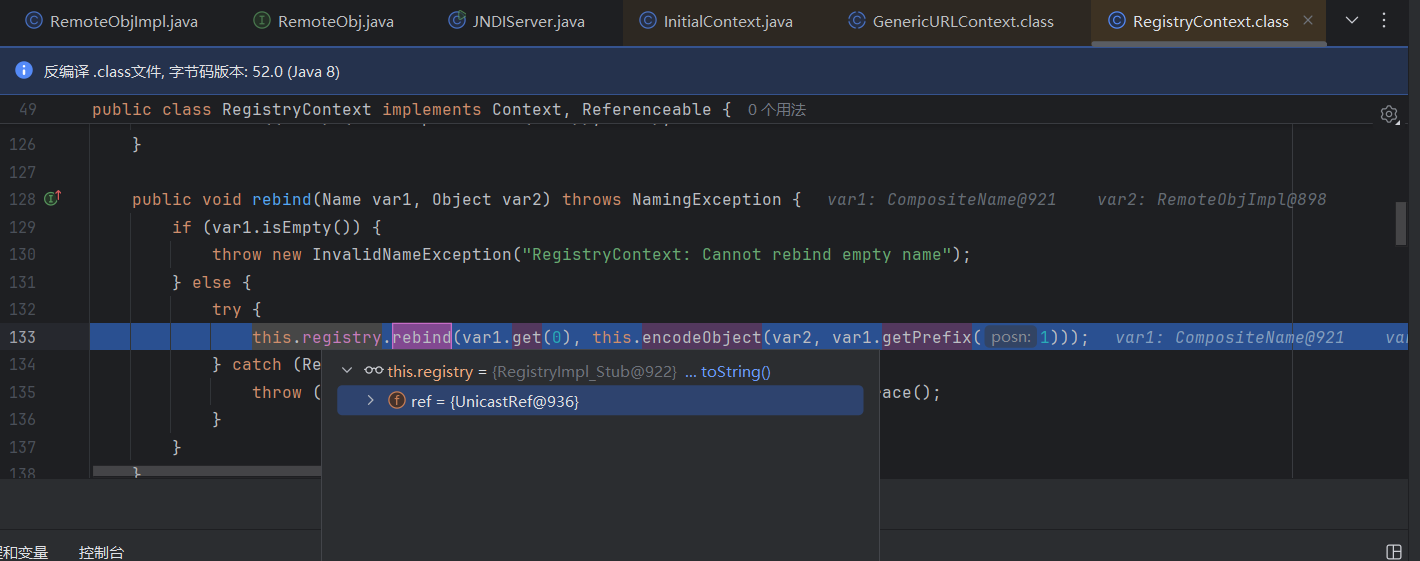Click the field icon next to ref
Screen dimensions: 1420x561
[x=397, y=401]
